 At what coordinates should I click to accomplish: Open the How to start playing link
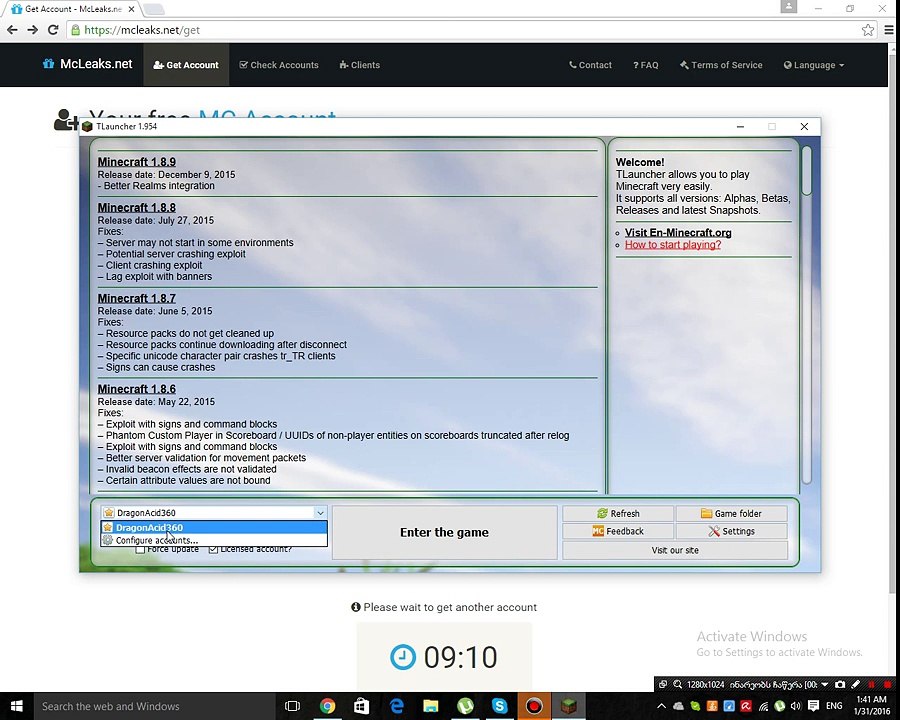click(x=673, y=245)
